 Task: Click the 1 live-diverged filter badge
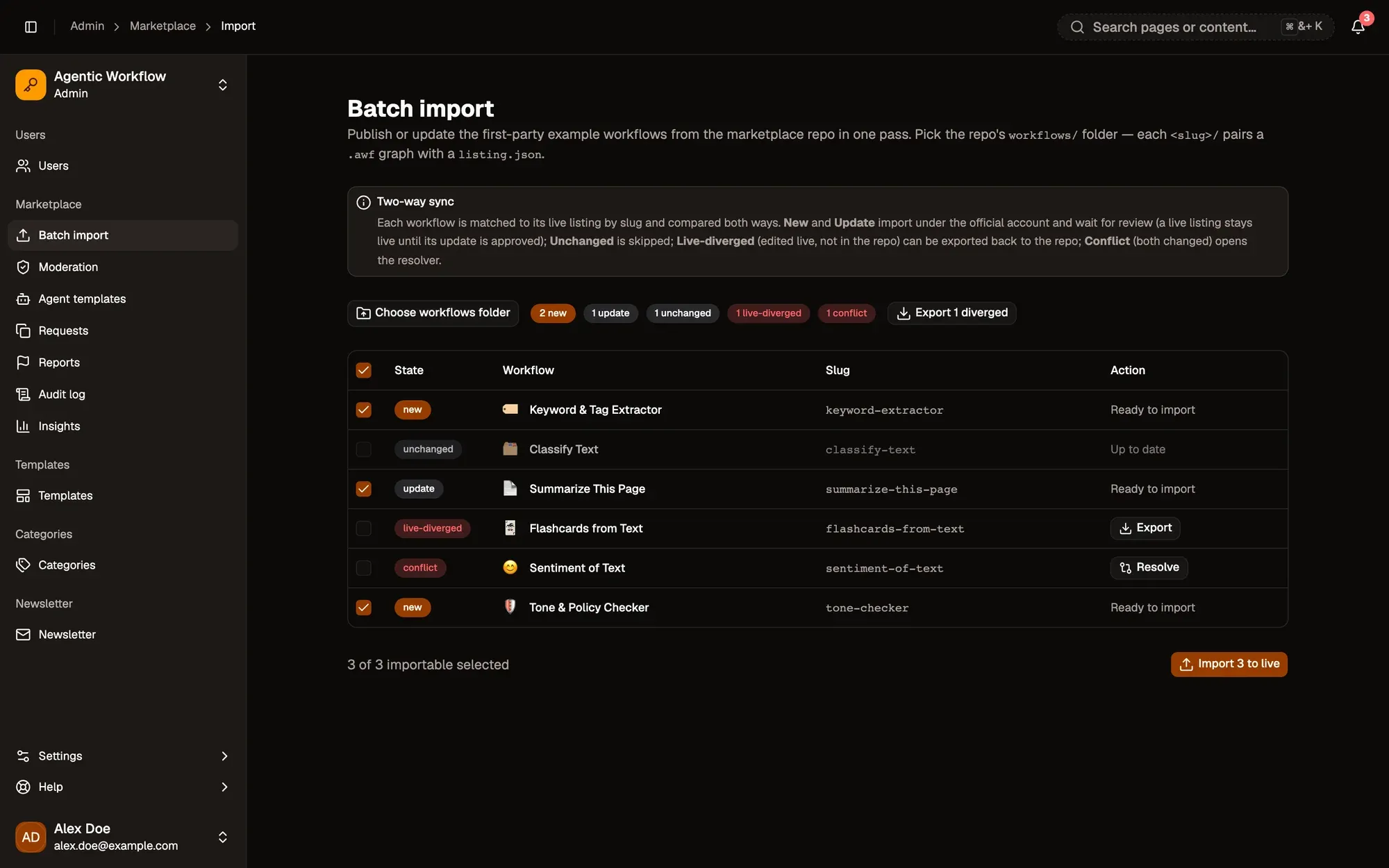click(x=768, y=313)
